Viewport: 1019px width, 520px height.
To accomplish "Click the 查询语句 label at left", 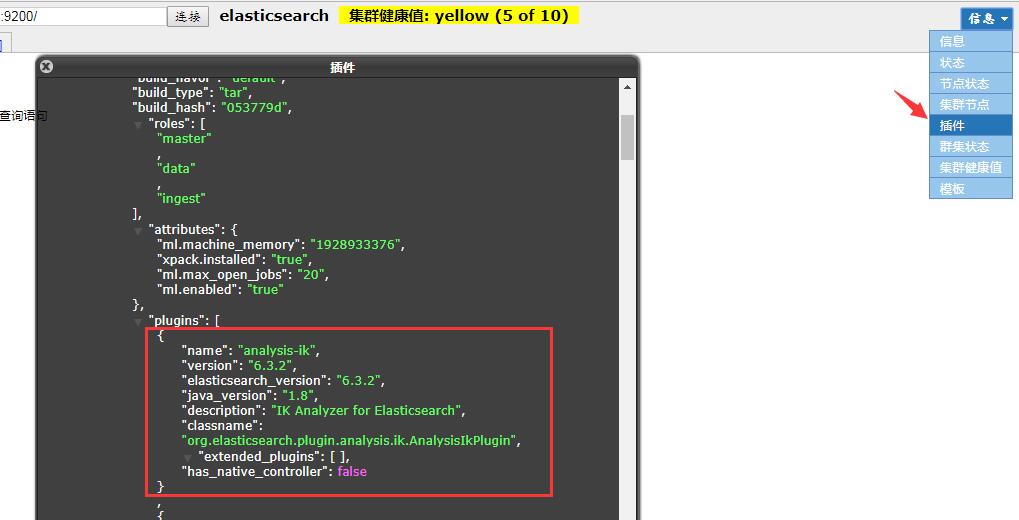I will coord(23,116).
